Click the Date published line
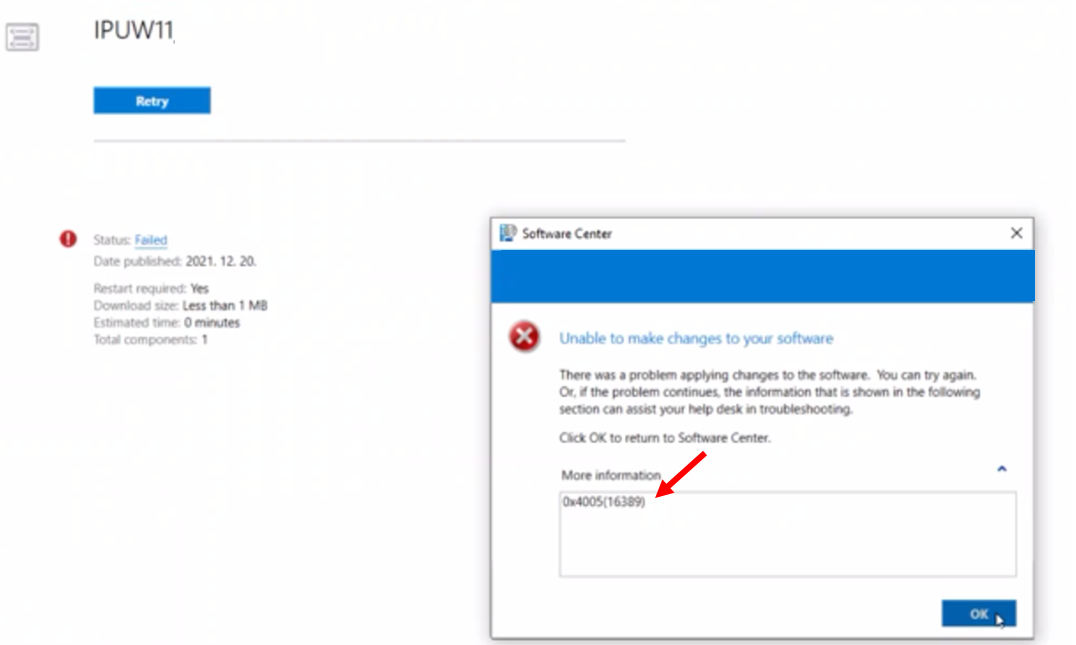Screen dimensions: 1076x645 pos(176,261)
